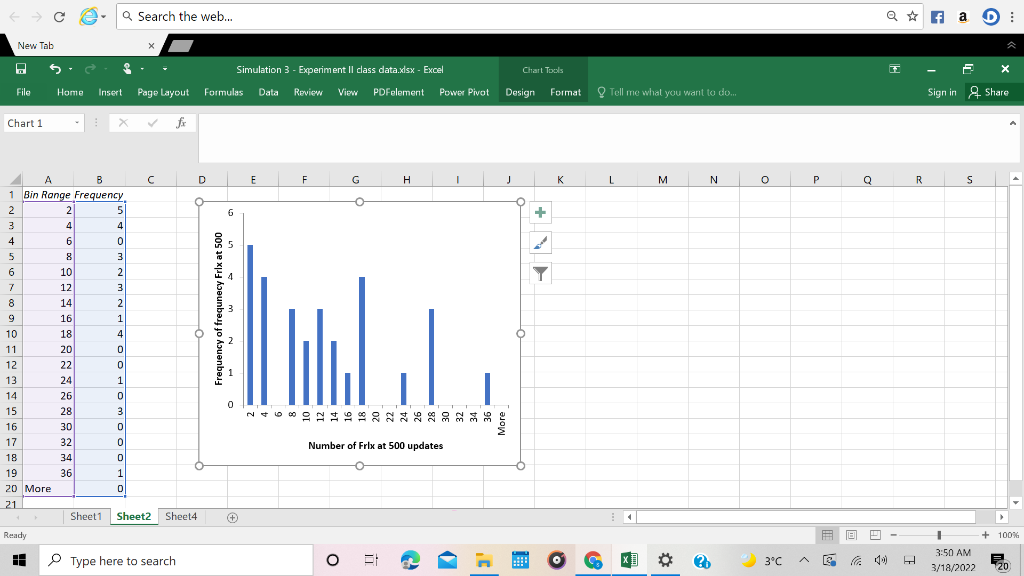Click the zoom slider handle

click(939, 535)
